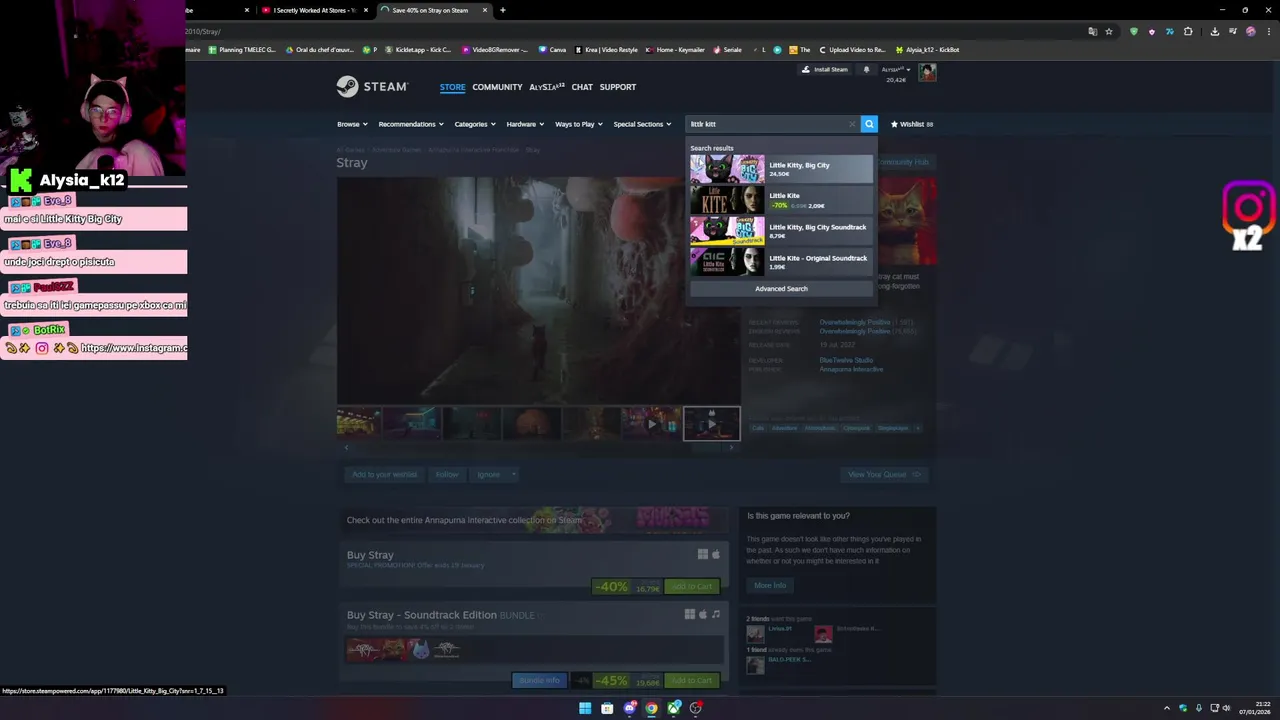Select the highlighted last Stray media thumbnail

[x=711, y=424]
